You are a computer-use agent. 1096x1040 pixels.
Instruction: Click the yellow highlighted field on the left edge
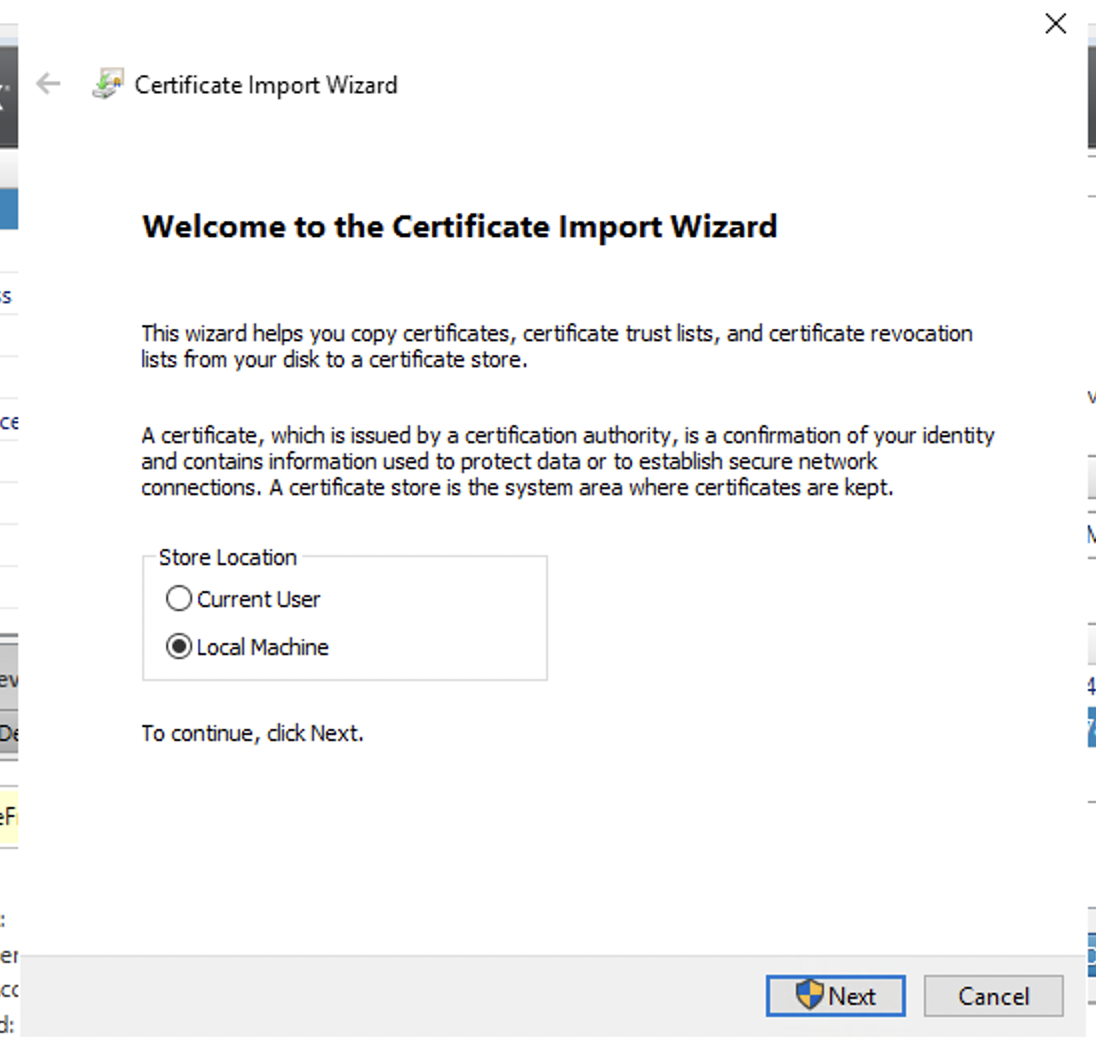8,817
